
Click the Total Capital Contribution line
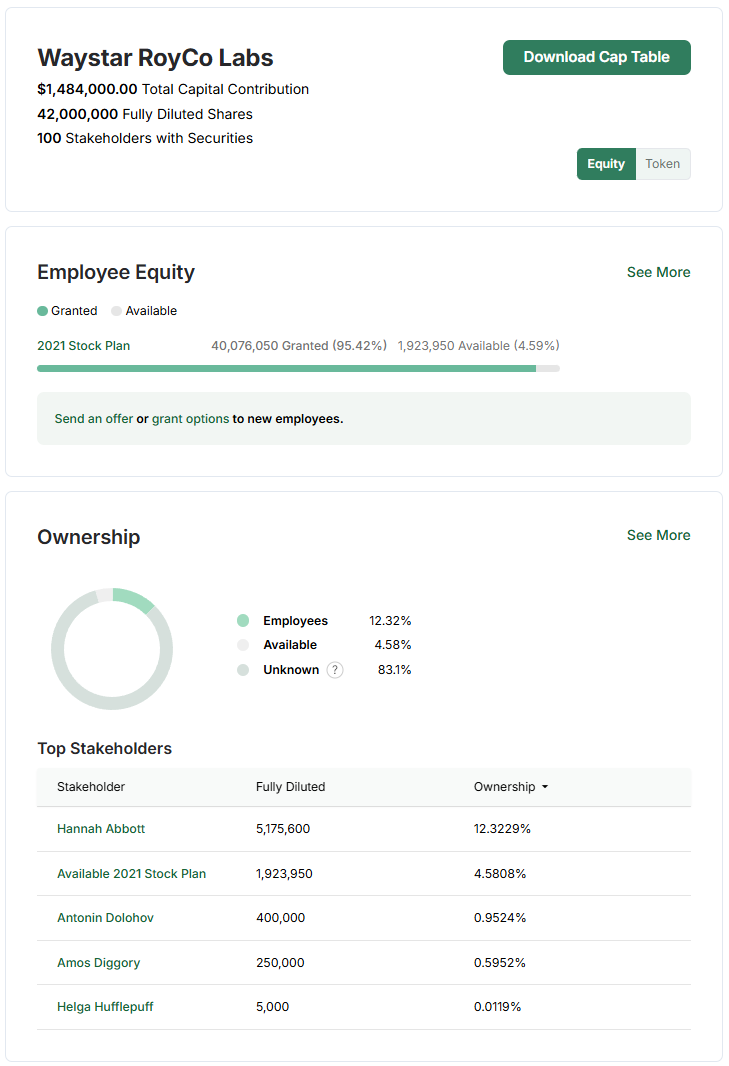(x=173, y=89)
